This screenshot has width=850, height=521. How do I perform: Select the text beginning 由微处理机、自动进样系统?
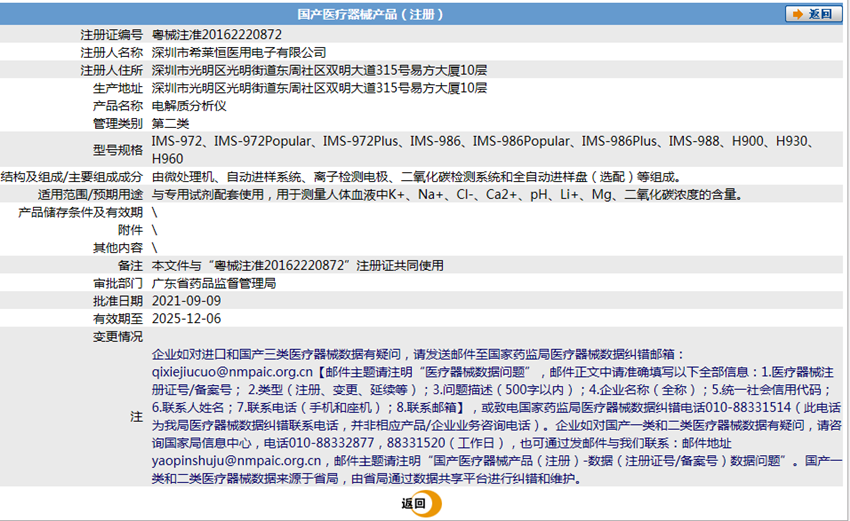point(417,177)
